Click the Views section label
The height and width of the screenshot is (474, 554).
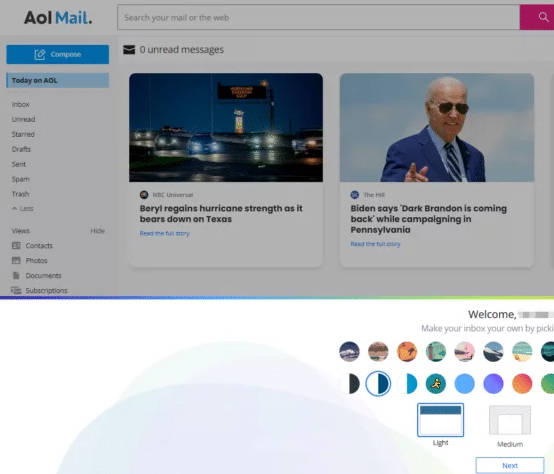click(20, 231)
